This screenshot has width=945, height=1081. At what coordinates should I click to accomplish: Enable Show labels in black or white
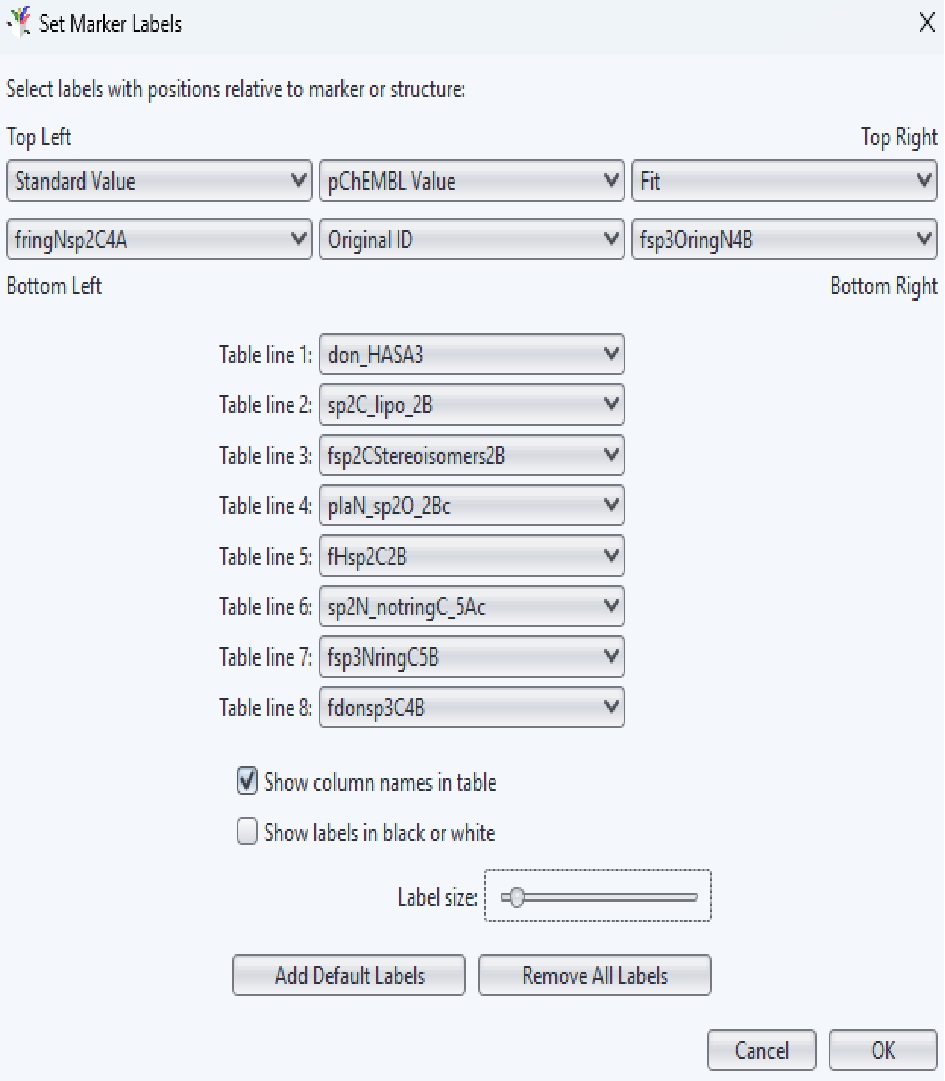click(x=247, y=832)
